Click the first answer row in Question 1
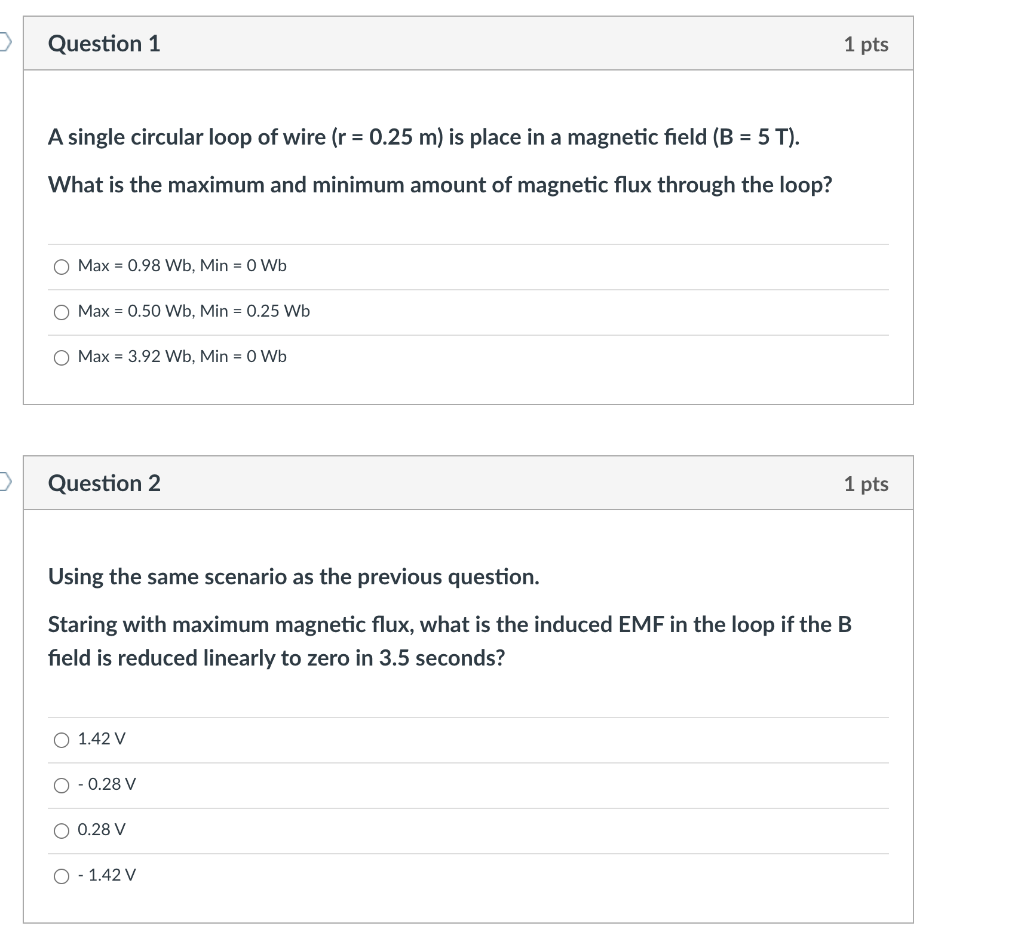This screenshot has width=1024, height=932. 180,266
